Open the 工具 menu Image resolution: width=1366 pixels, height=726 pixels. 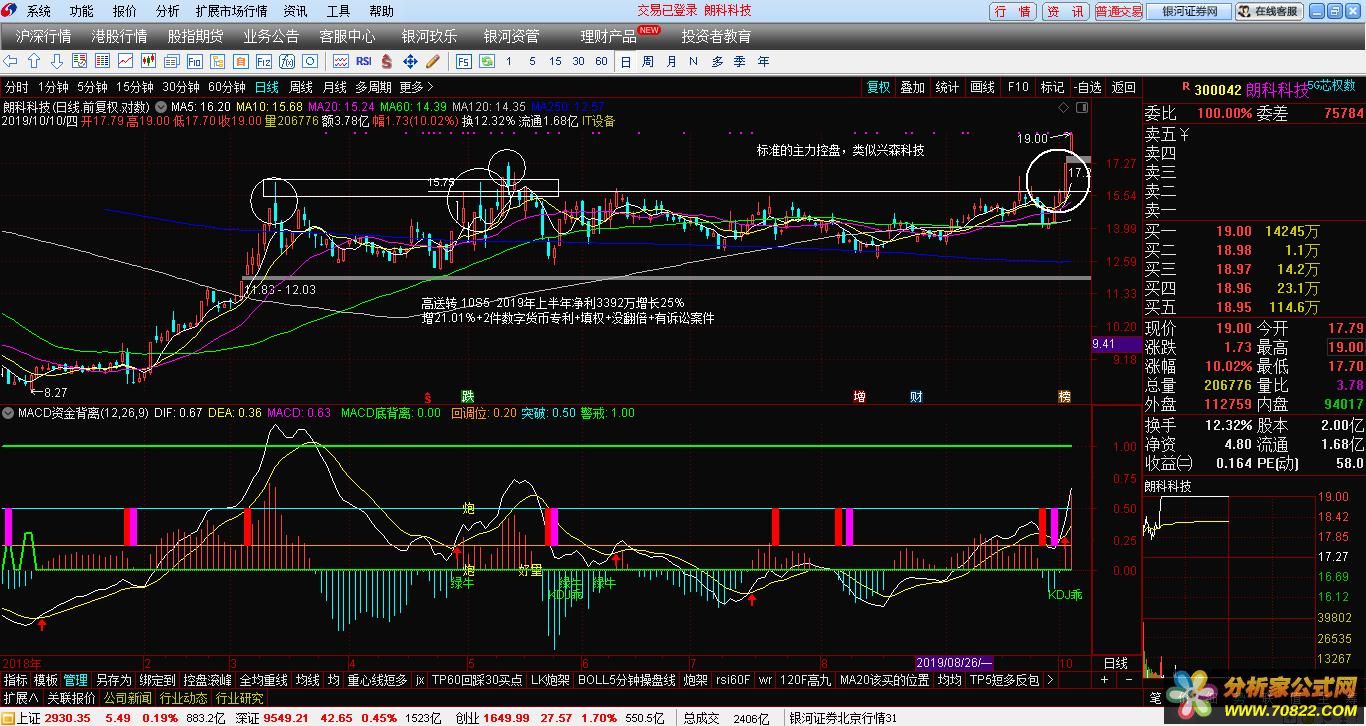[x=339, y=11]
